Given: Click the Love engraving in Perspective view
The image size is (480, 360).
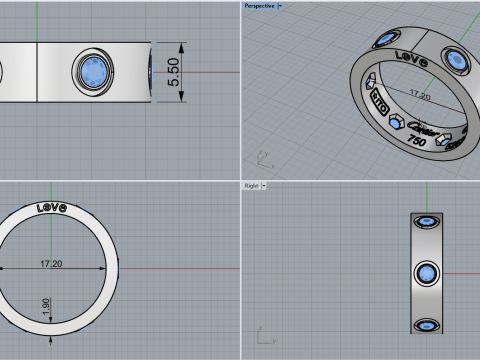Looking at the screenshot, I should [412, 59].
